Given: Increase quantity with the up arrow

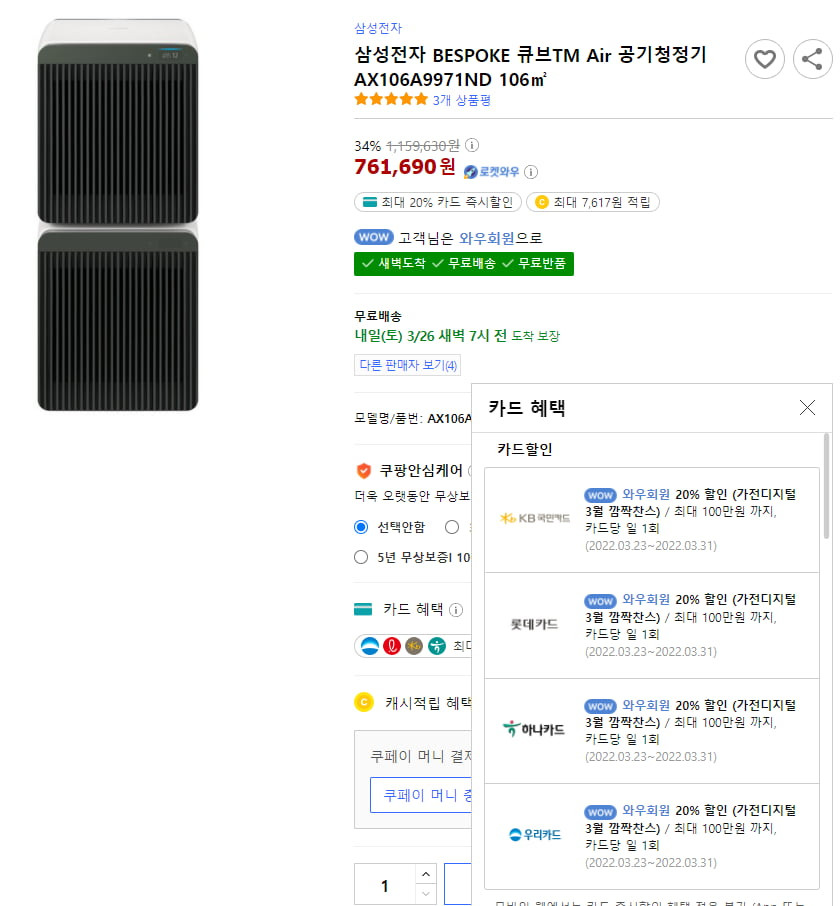Looking at the screenshot, I should coord(426,874).
